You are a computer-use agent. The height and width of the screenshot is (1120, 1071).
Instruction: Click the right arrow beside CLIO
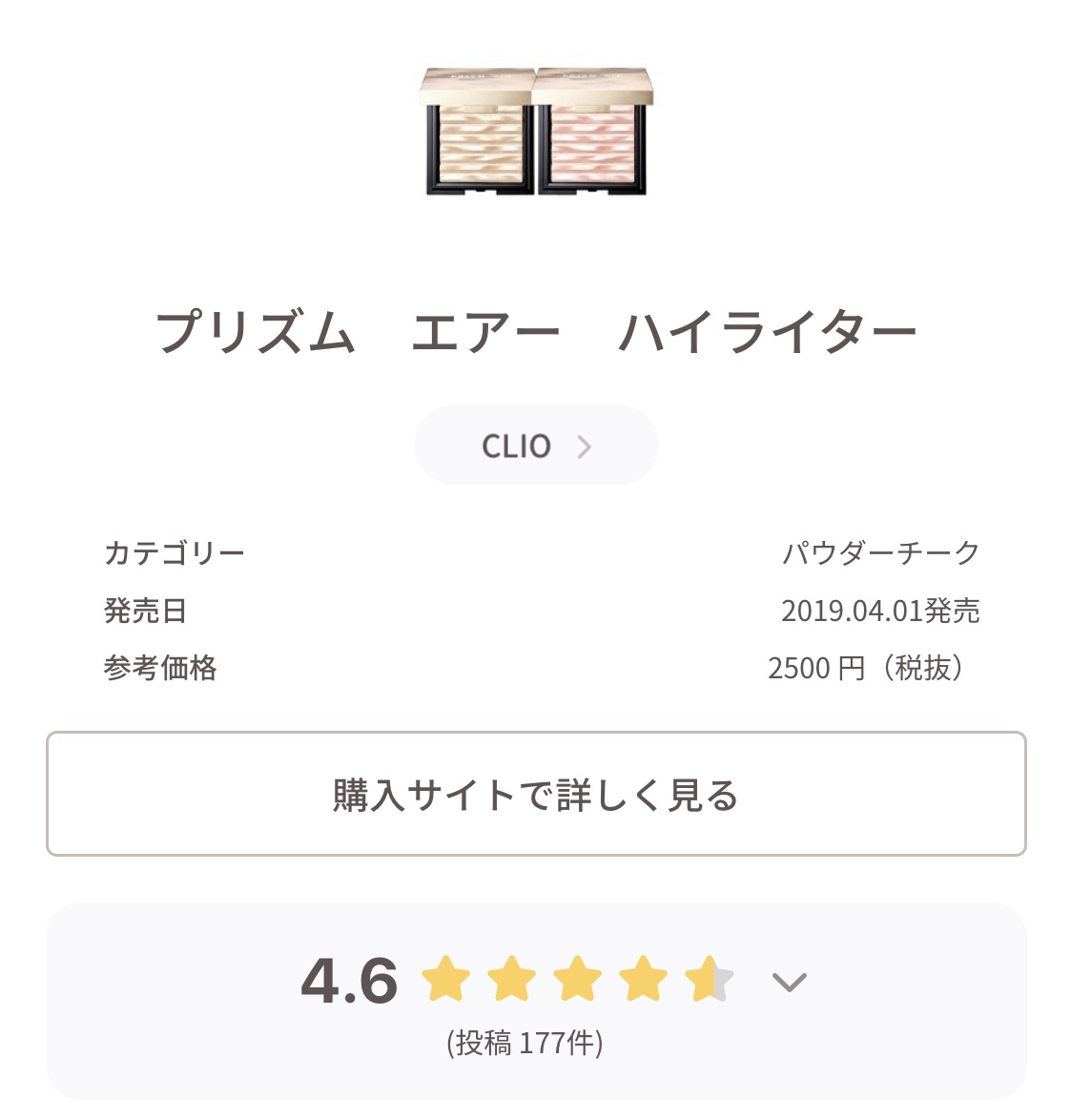click(x=584, y=447)
